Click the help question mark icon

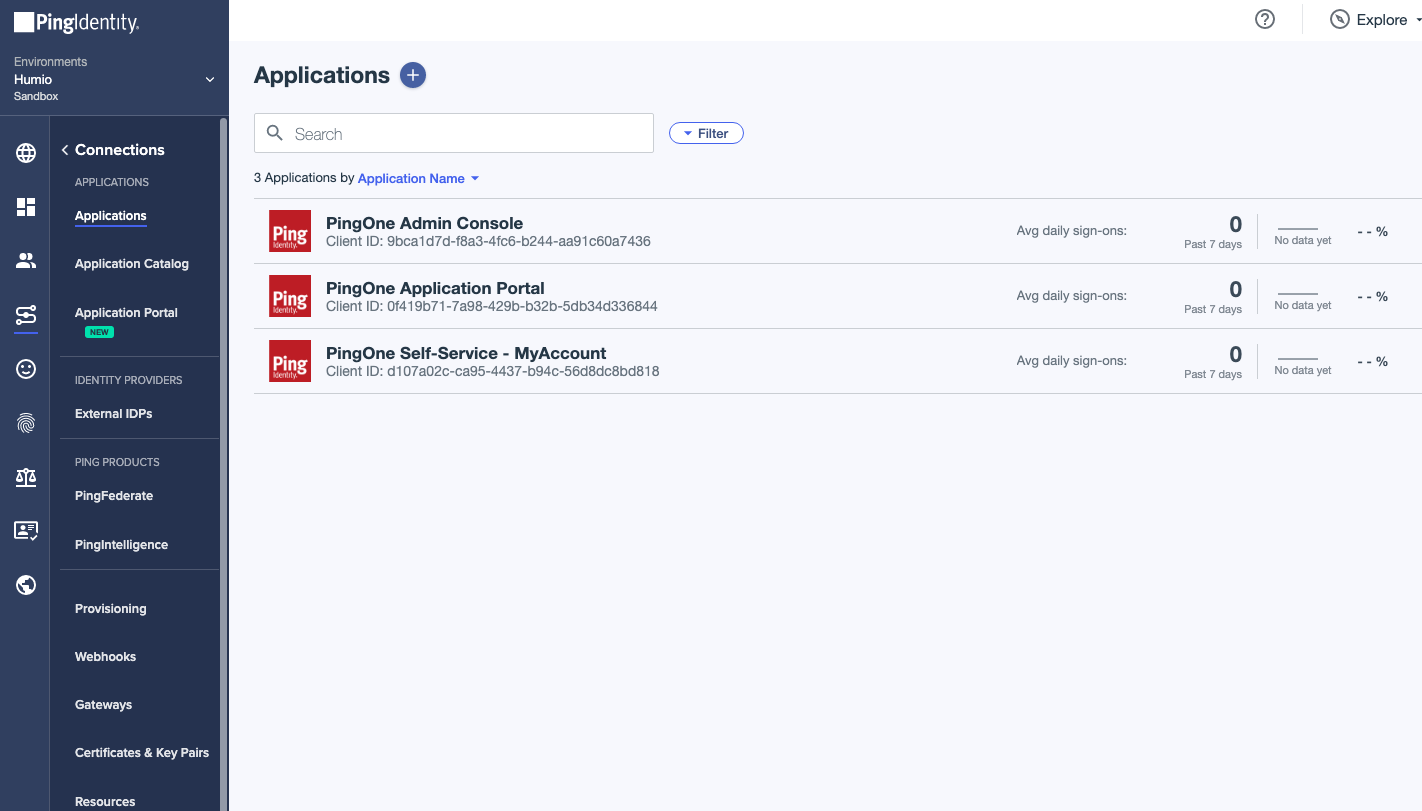click(x=1264, y=19)
